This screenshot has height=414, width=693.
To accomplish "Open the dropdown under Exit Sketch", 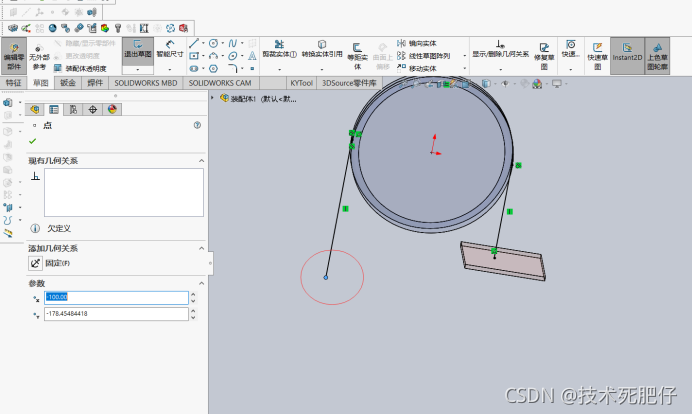I will [138, 70].
